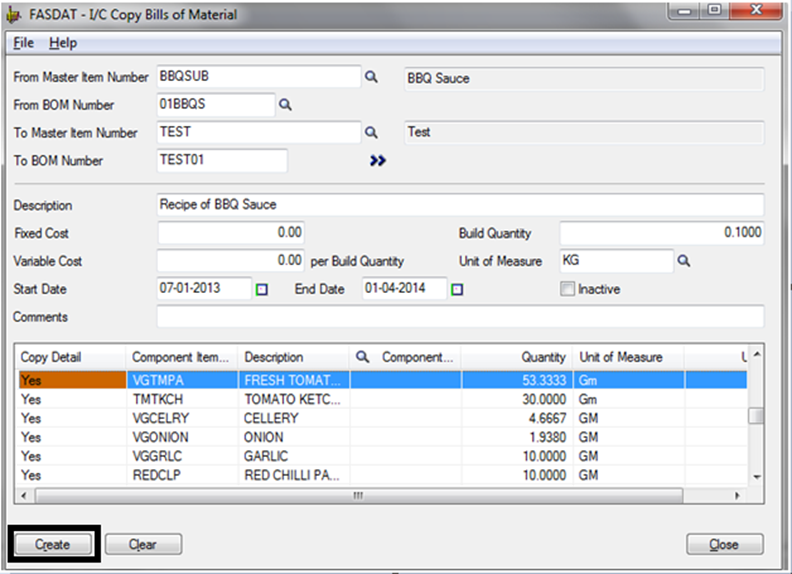Click the Description text field
Viewport: 792px width, 574px height.
click(x=460, y=205)
